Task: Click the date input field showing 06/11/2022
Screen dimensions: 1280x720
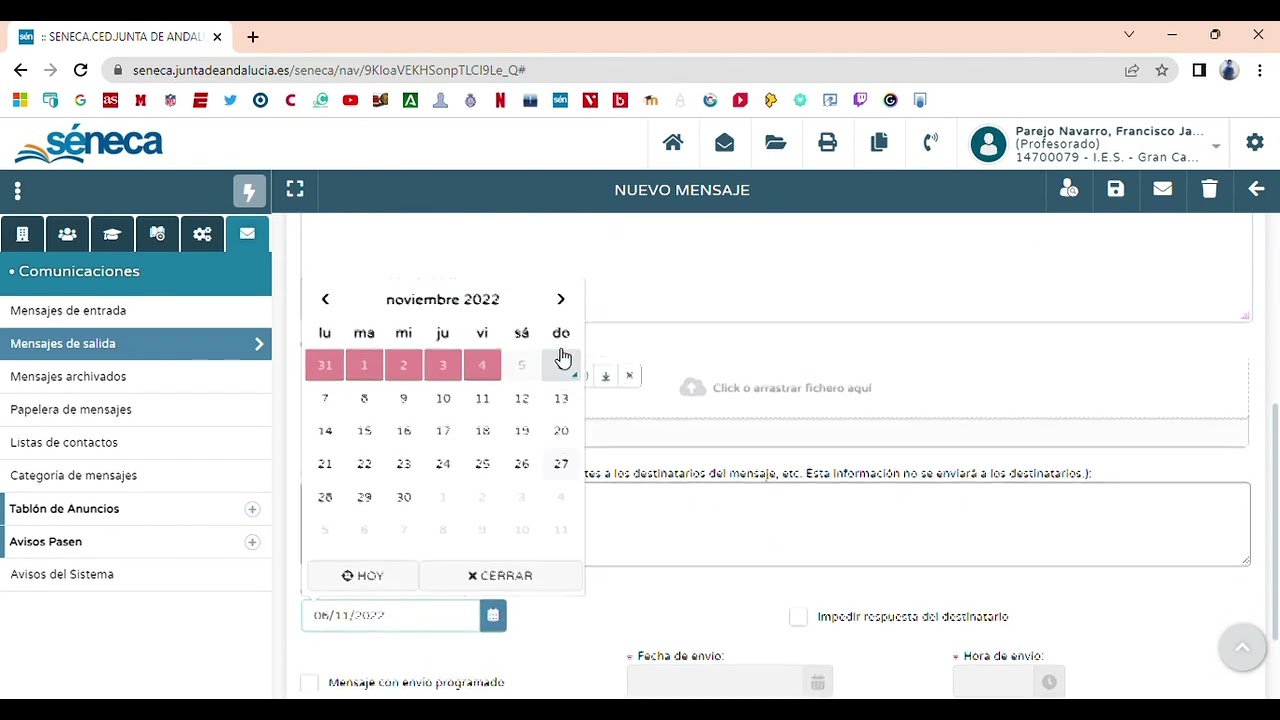Action: [391, 615]
